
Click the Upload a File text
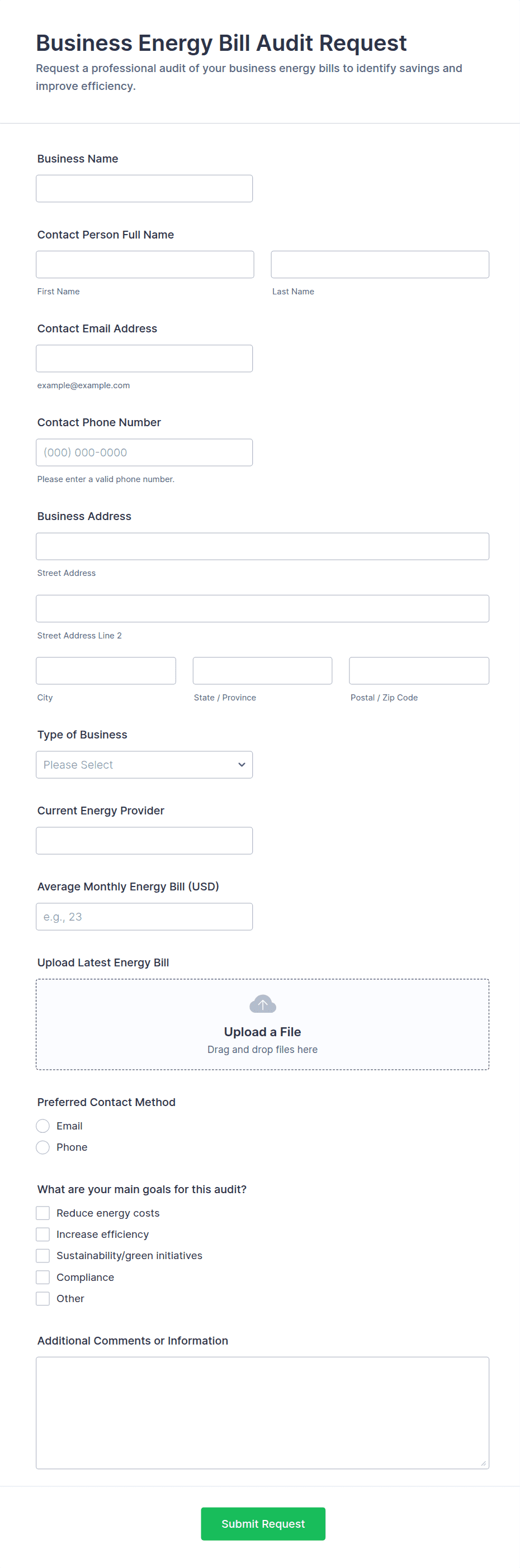click(x=262, y=1032)
